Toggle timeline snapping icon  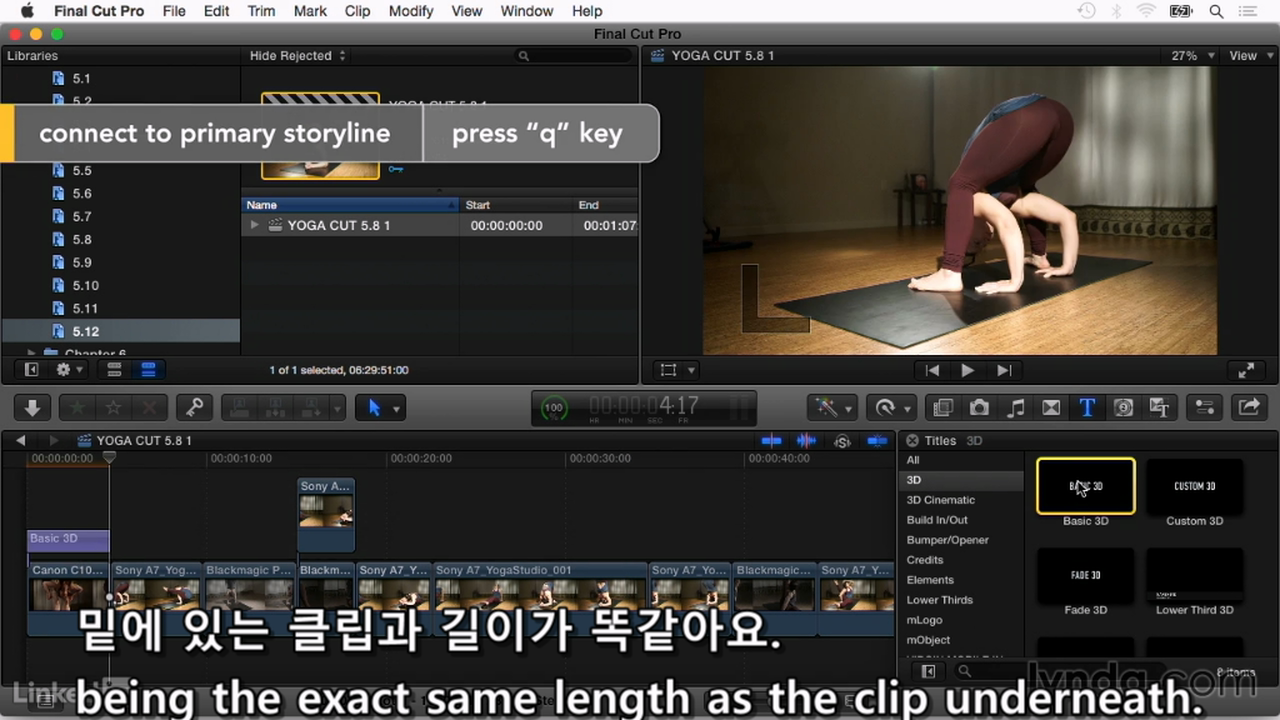[x=877, y=440]
